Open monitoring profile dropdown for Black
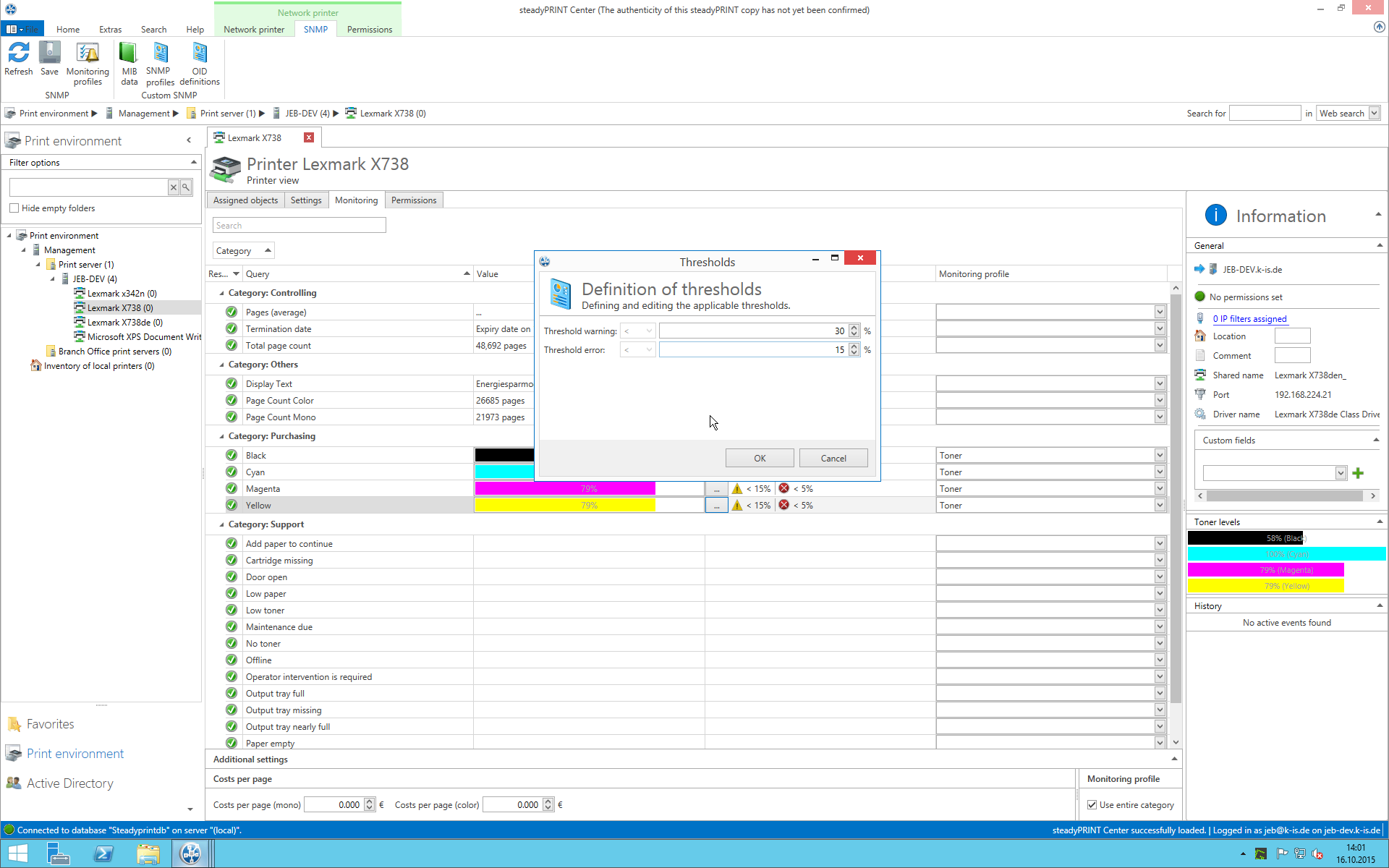This screenshot has width=1389, height=868. tap(1160, 456)
